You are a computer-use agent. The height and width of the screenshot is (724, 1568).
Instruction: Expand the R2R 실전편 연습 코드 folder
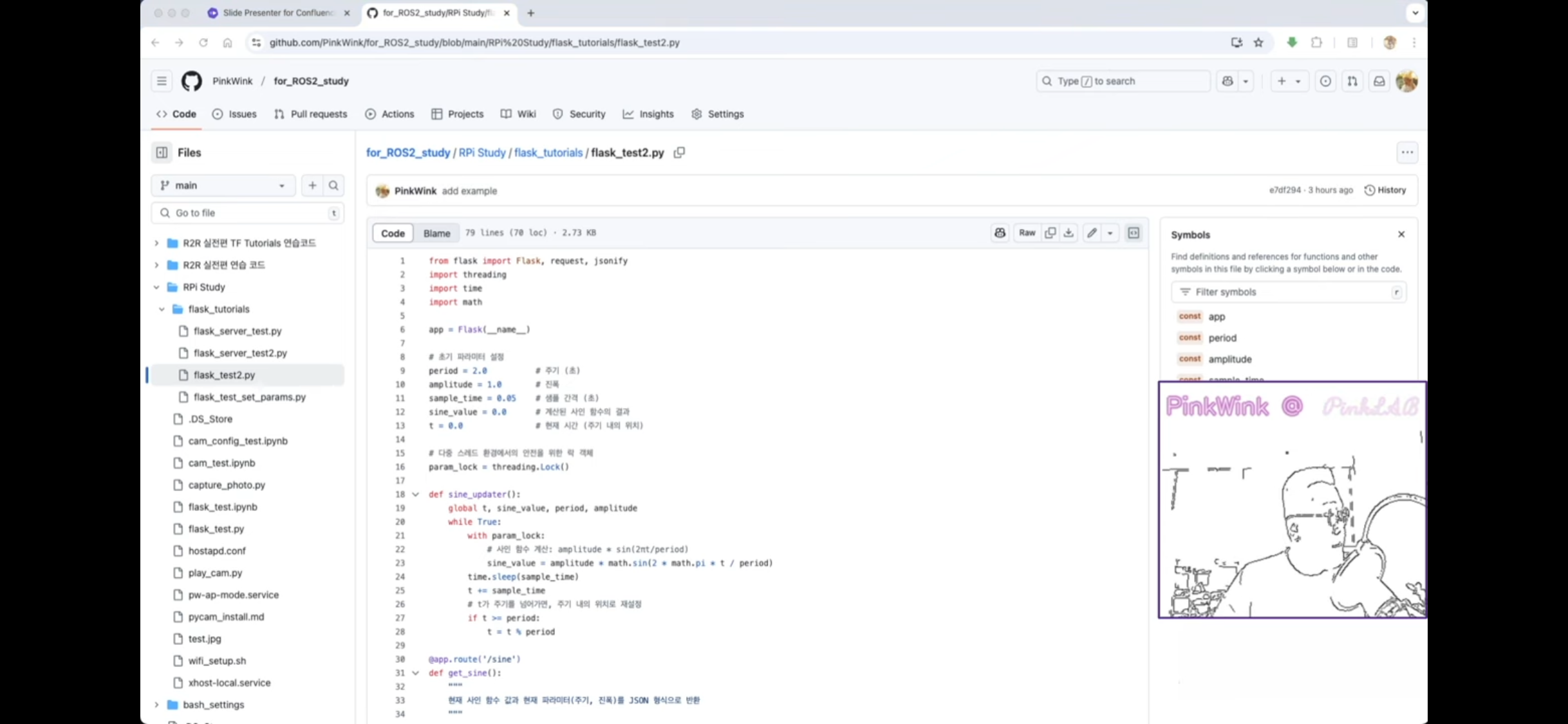tap(156, 265)
